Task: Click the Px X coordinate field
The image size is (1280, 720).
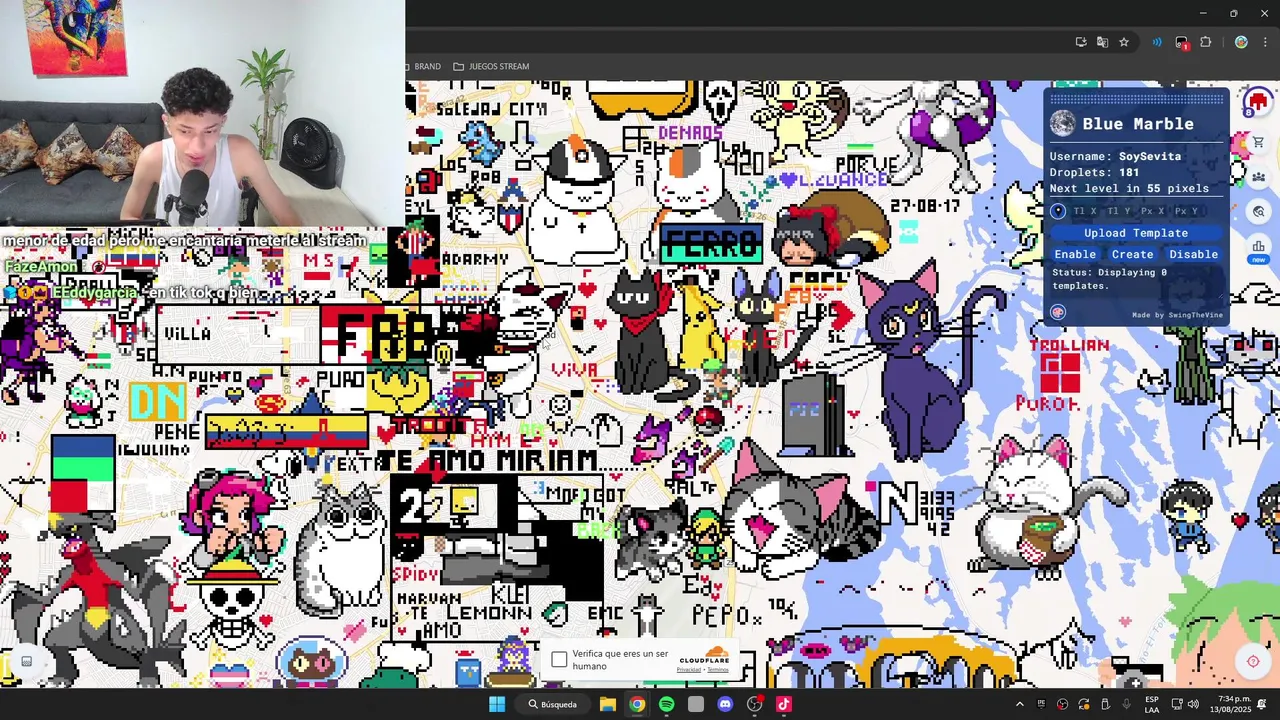Action: [1152, 211]
